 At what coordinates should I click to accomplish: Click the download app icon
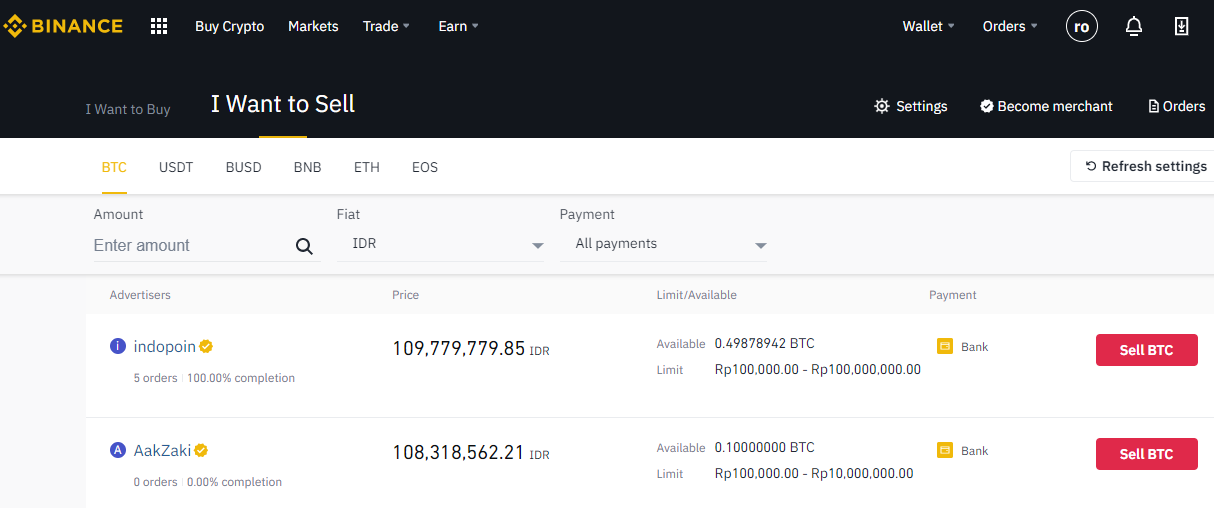pos(1181,27)
